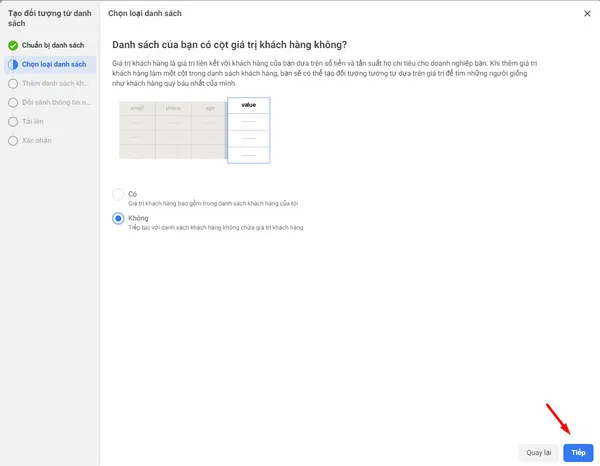Click the half-filled blue step icon for Chọn loại danh sách
Viewport: 600px width, 466px height.
[x=12, y=65]
